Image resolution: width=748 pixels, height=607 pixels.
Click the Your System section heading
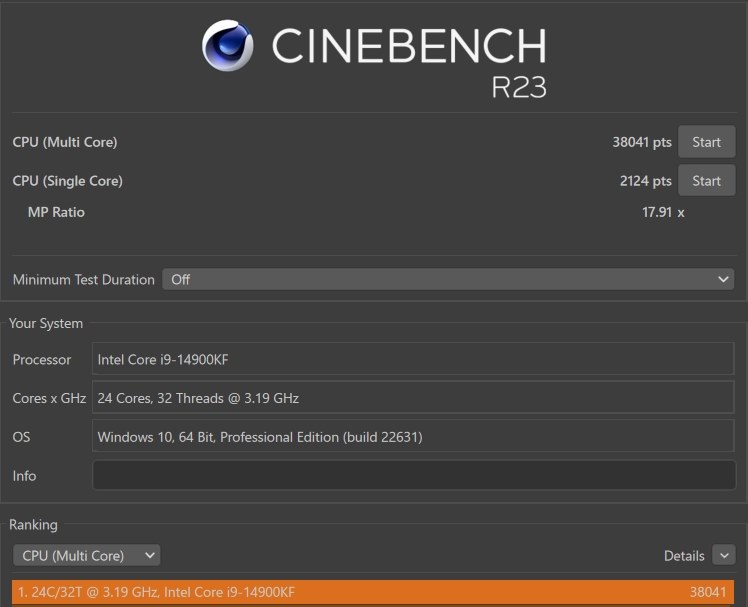[x=46, y=324]
